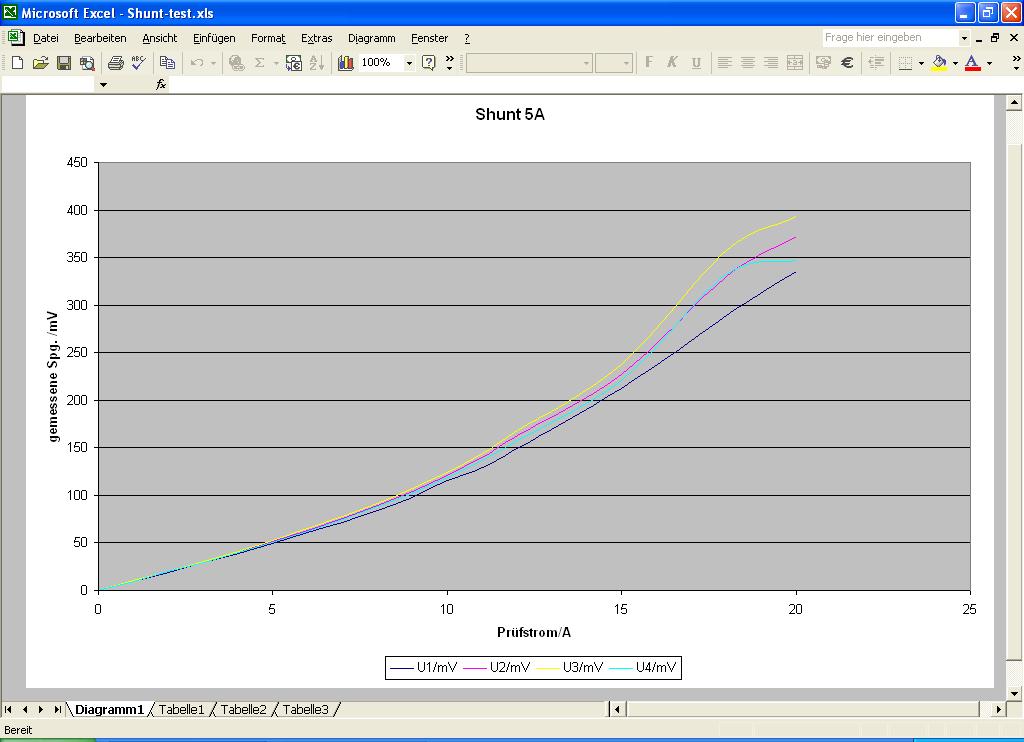1024x742 pixels.
Task: Type a question in the help box
Action: (888, 38)
